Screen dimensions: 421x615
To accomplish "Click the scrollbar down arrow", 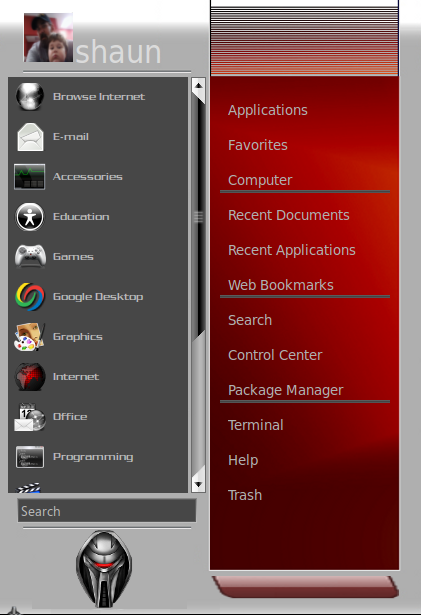I will point(199,484).
